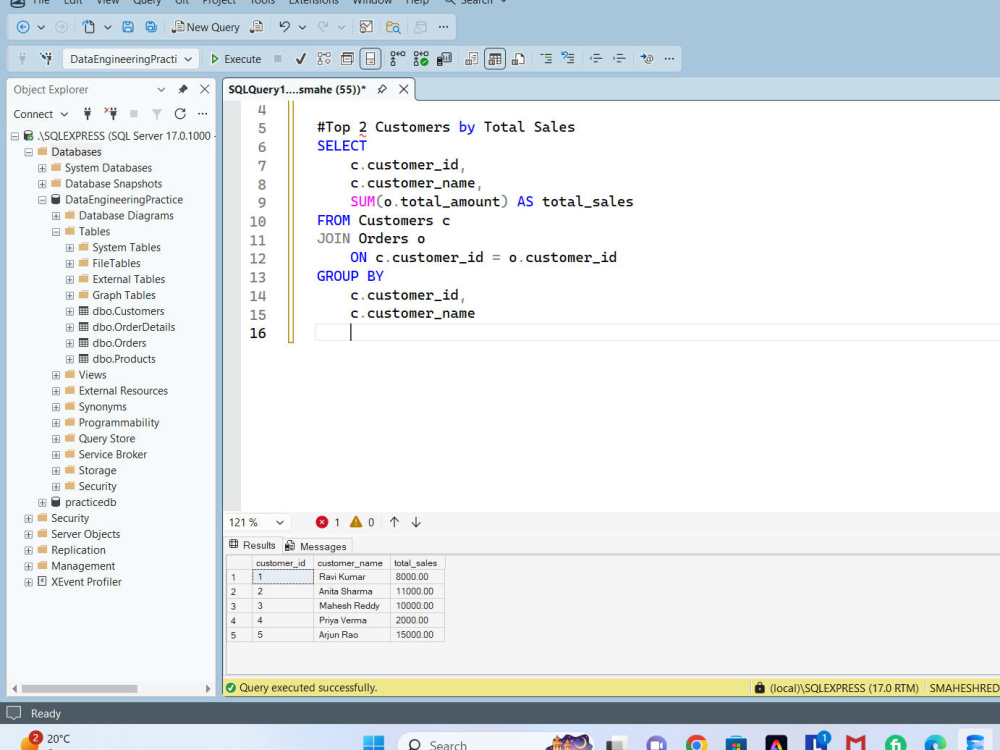The width and height of the screenshot is (1000, 750).
Task: Go to the next issue arrow
Action: coord(416,522)
